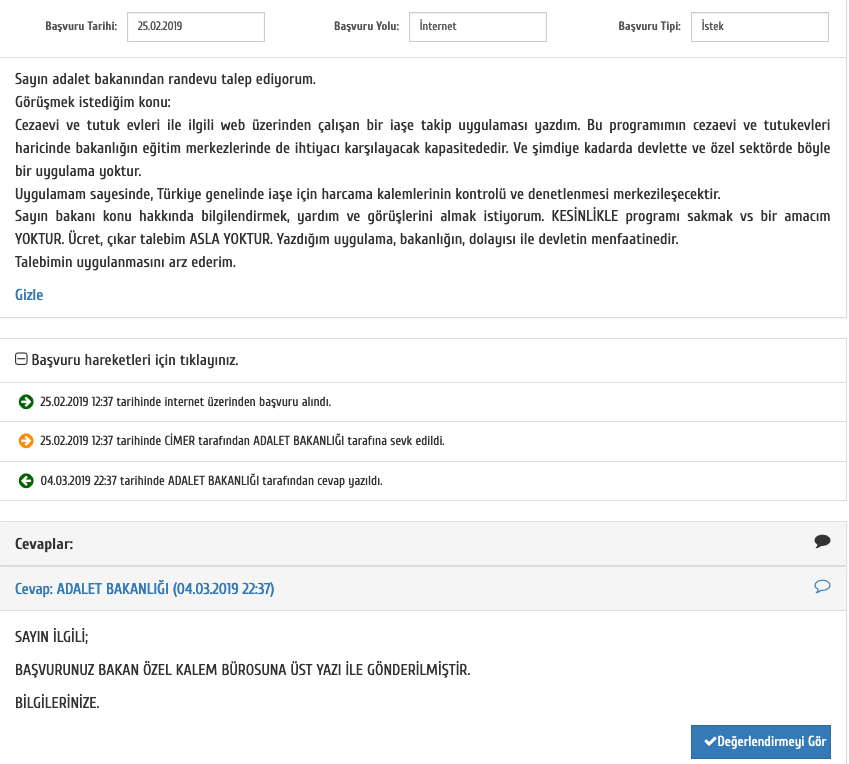Click the 'BİLGİLERİNİZE.' line
849x764 pixels.
(x=57, y=703)
